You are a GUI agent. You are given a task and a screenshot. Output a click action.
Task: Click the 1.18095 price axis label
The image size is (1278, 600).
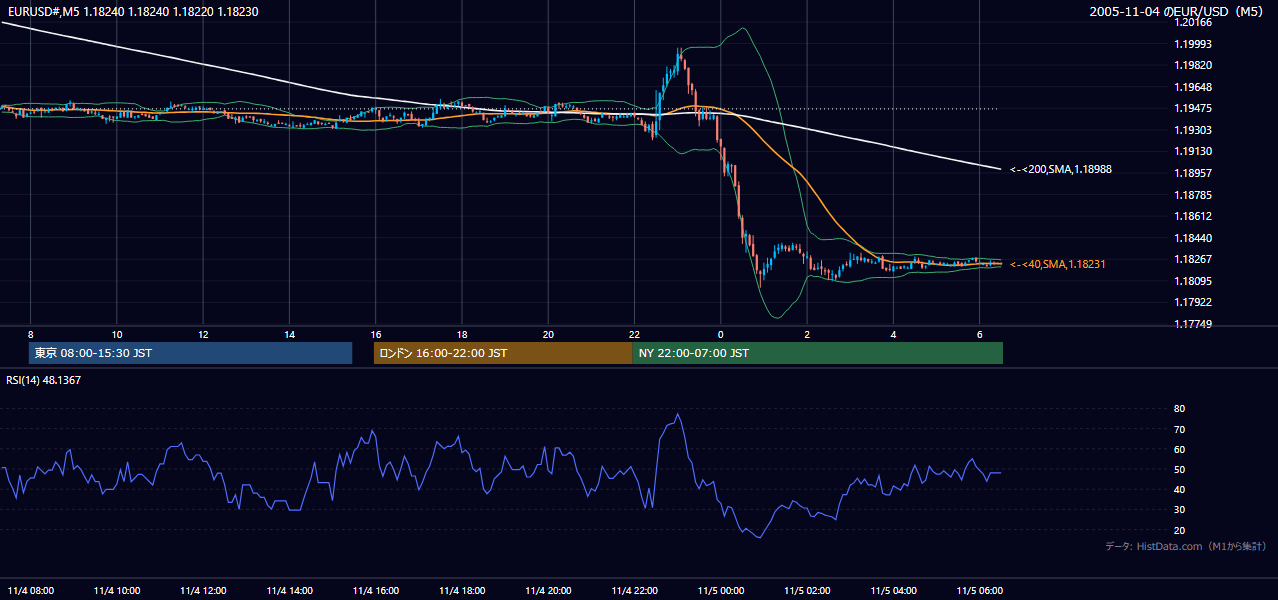1191,281
